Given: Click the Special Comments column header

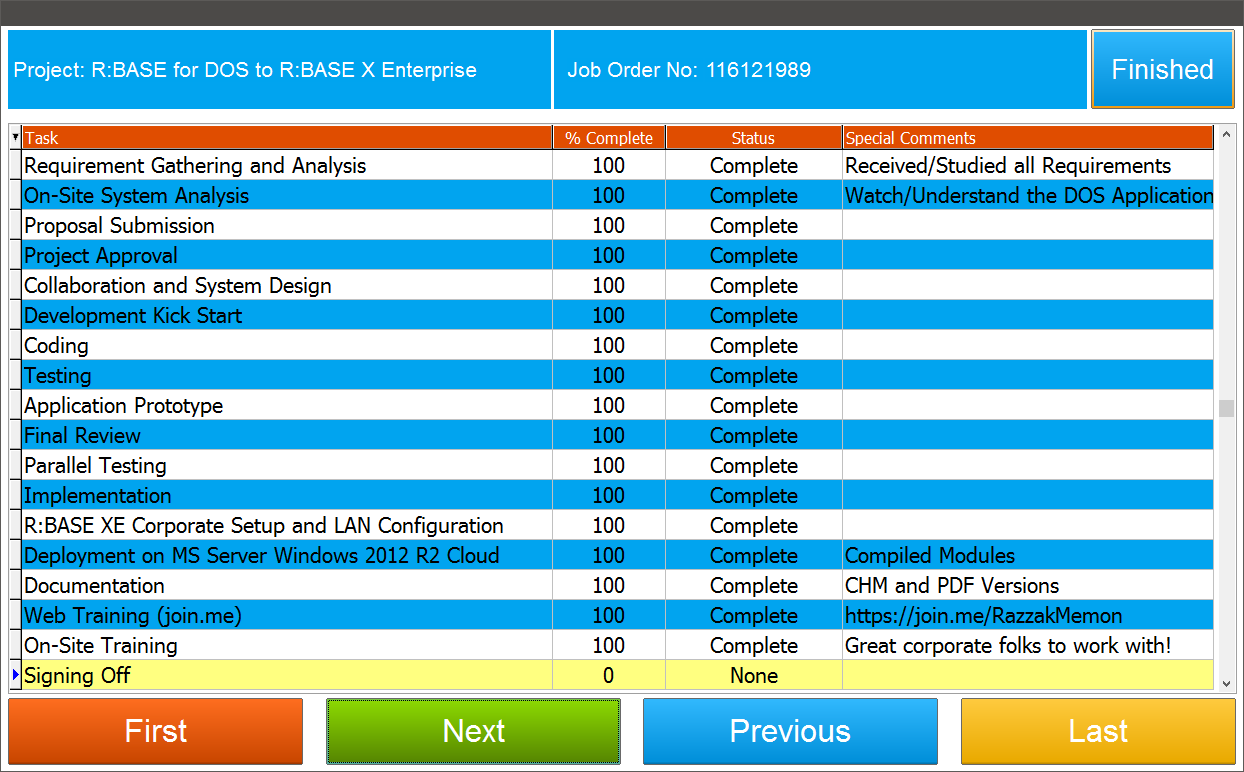Looking at the screenshot, I should pos(1027,138).
